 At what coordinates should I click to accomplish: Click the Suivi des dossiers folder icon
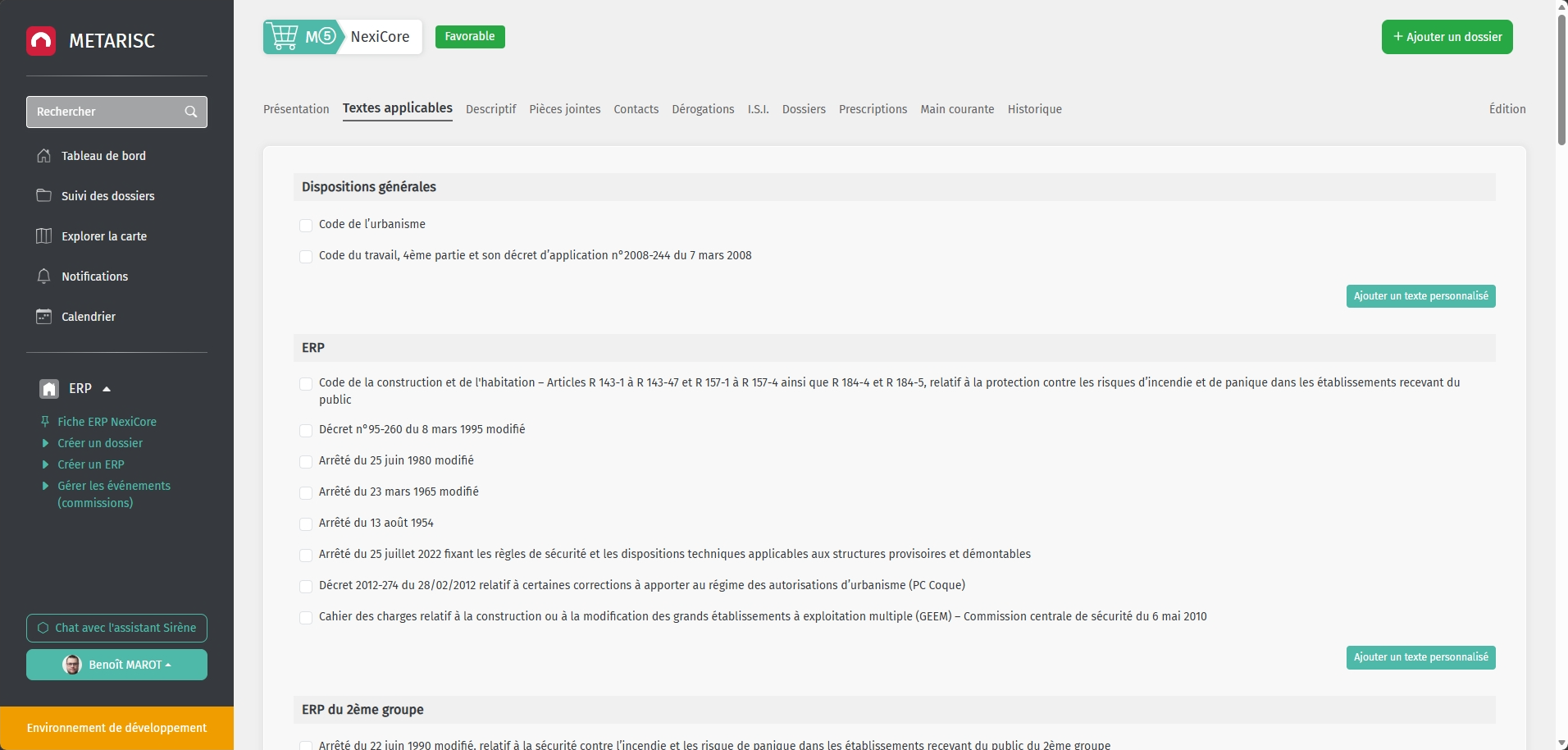[x=44, y=195]
